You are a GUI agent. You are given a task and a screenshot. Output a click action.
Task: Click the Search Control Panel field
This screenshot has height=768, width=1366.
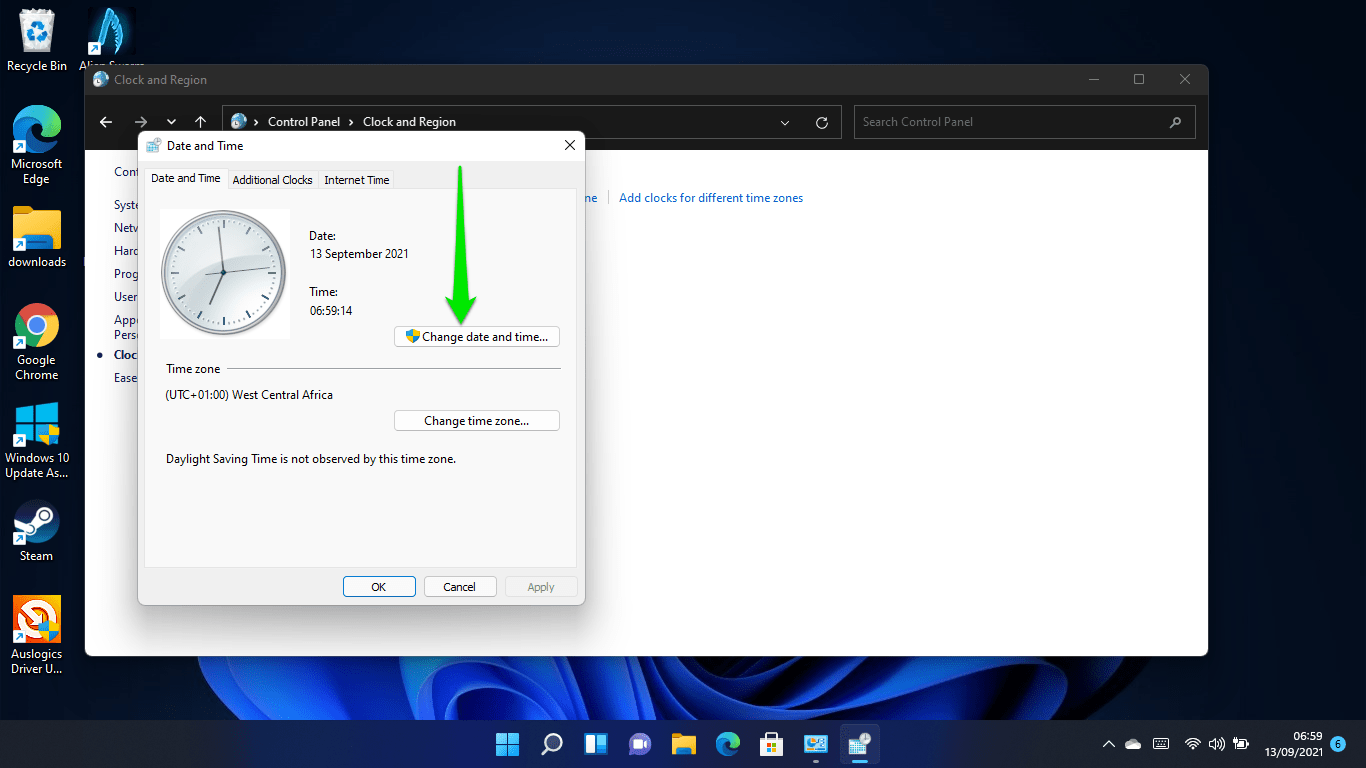[x=1010, y=122]
